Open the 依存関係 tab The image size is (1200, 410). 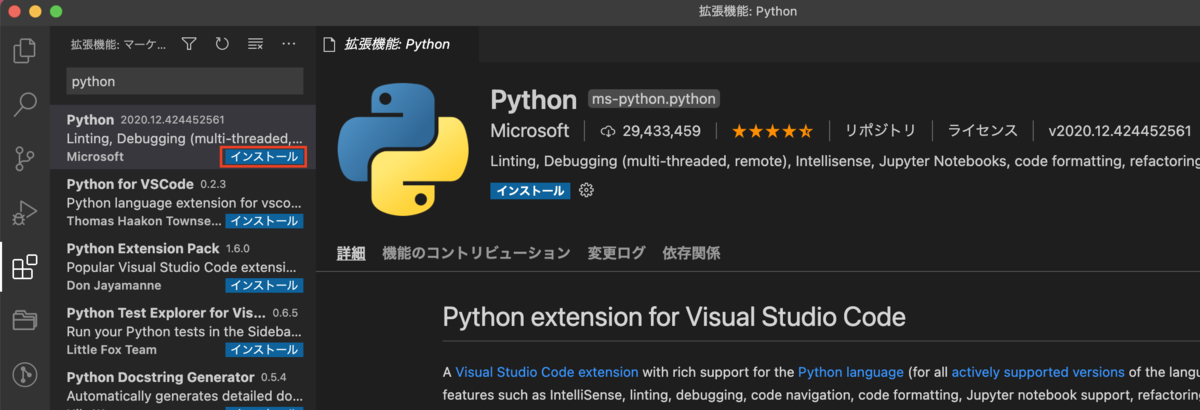pyautogui.click(x=691, y=253)
